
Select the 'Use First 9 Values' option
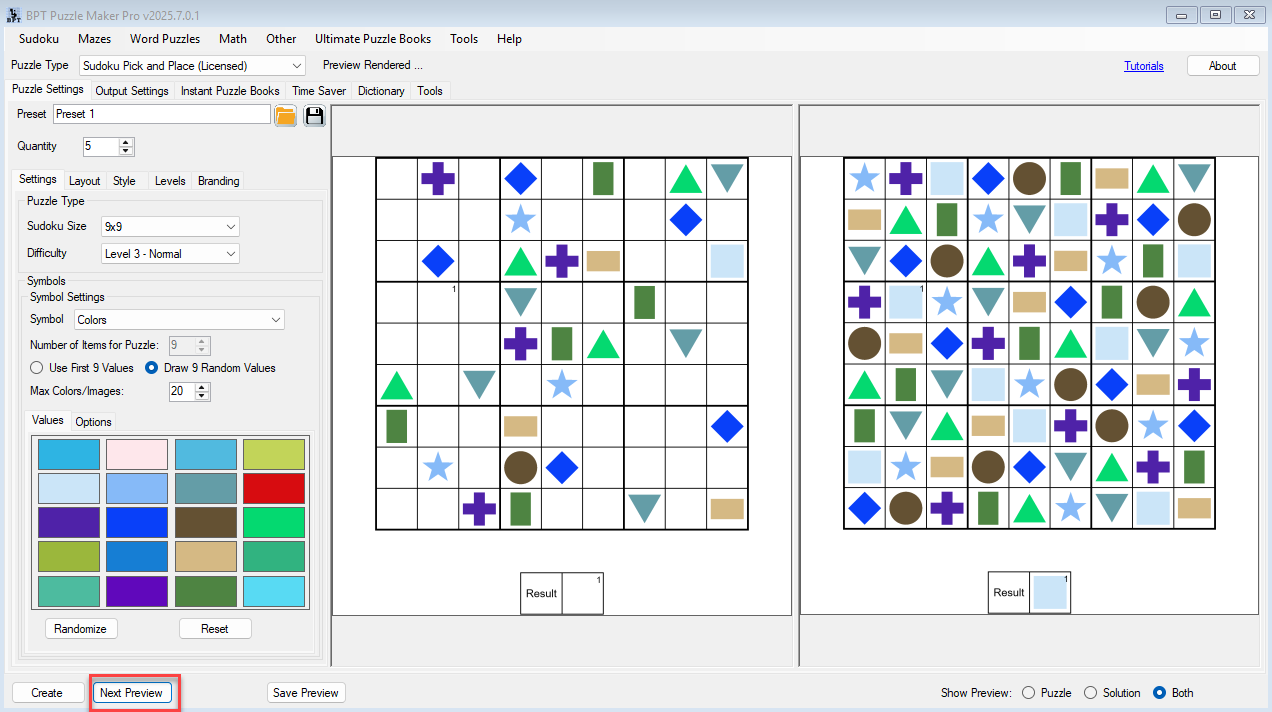tap(37, 368)
